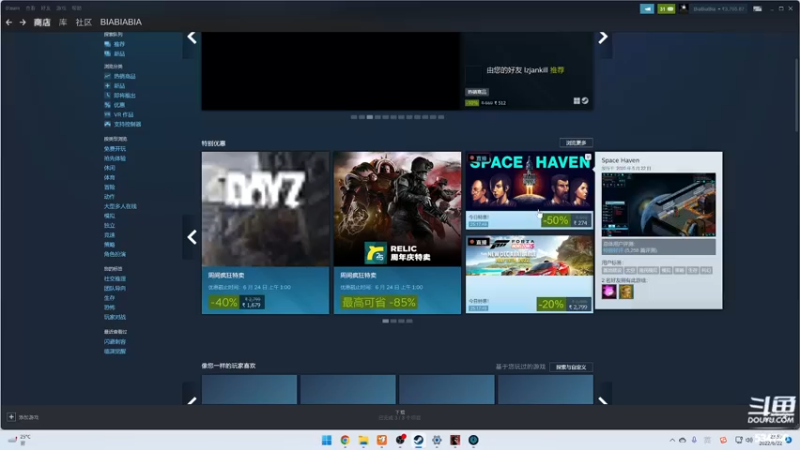Image resolution: width=800 pixels, height=450 pixels.
Task: Open the 社区 (Community) tab
Action: (84, 22)
